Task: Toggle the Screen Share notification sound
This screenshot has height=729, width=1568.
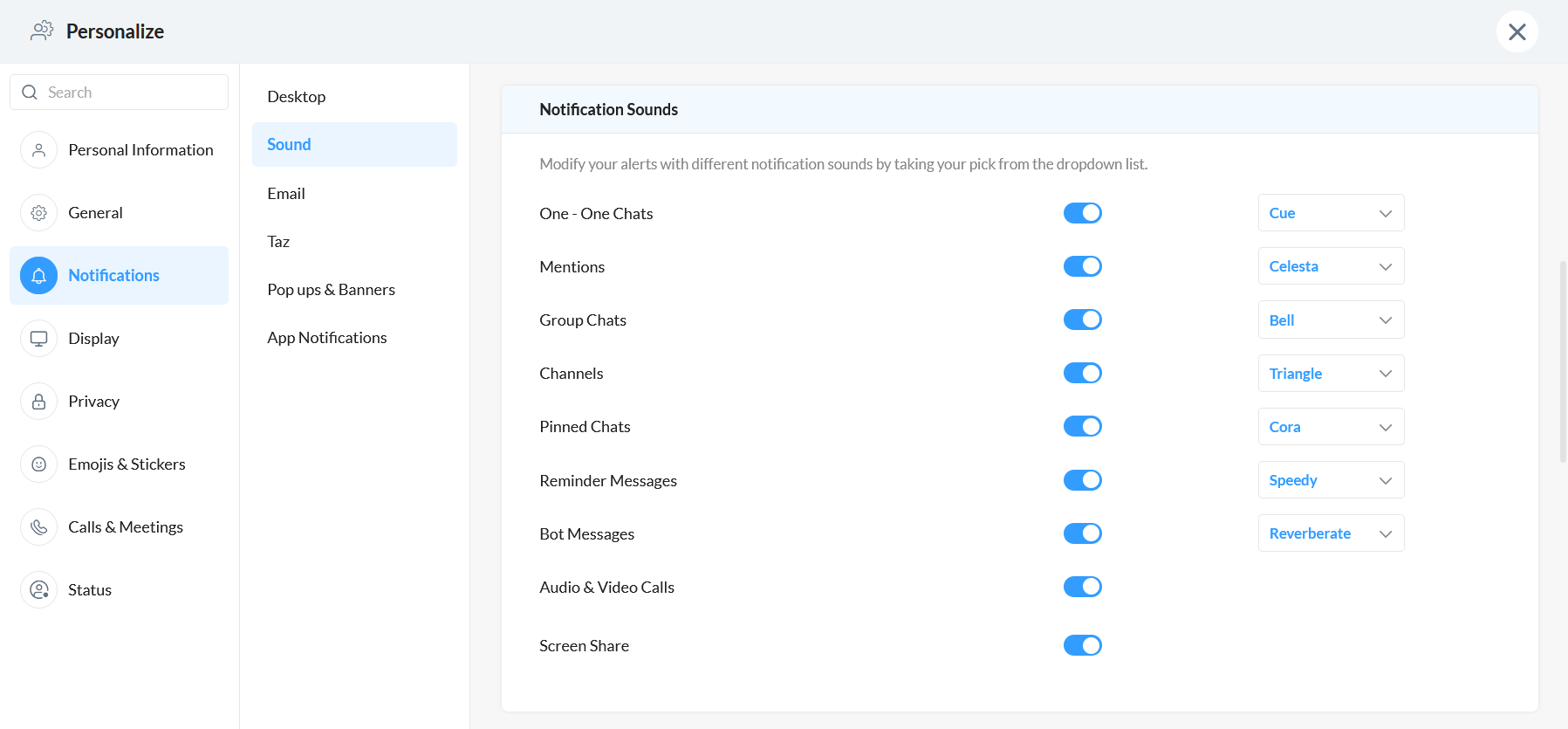Action: (1082, 645)
